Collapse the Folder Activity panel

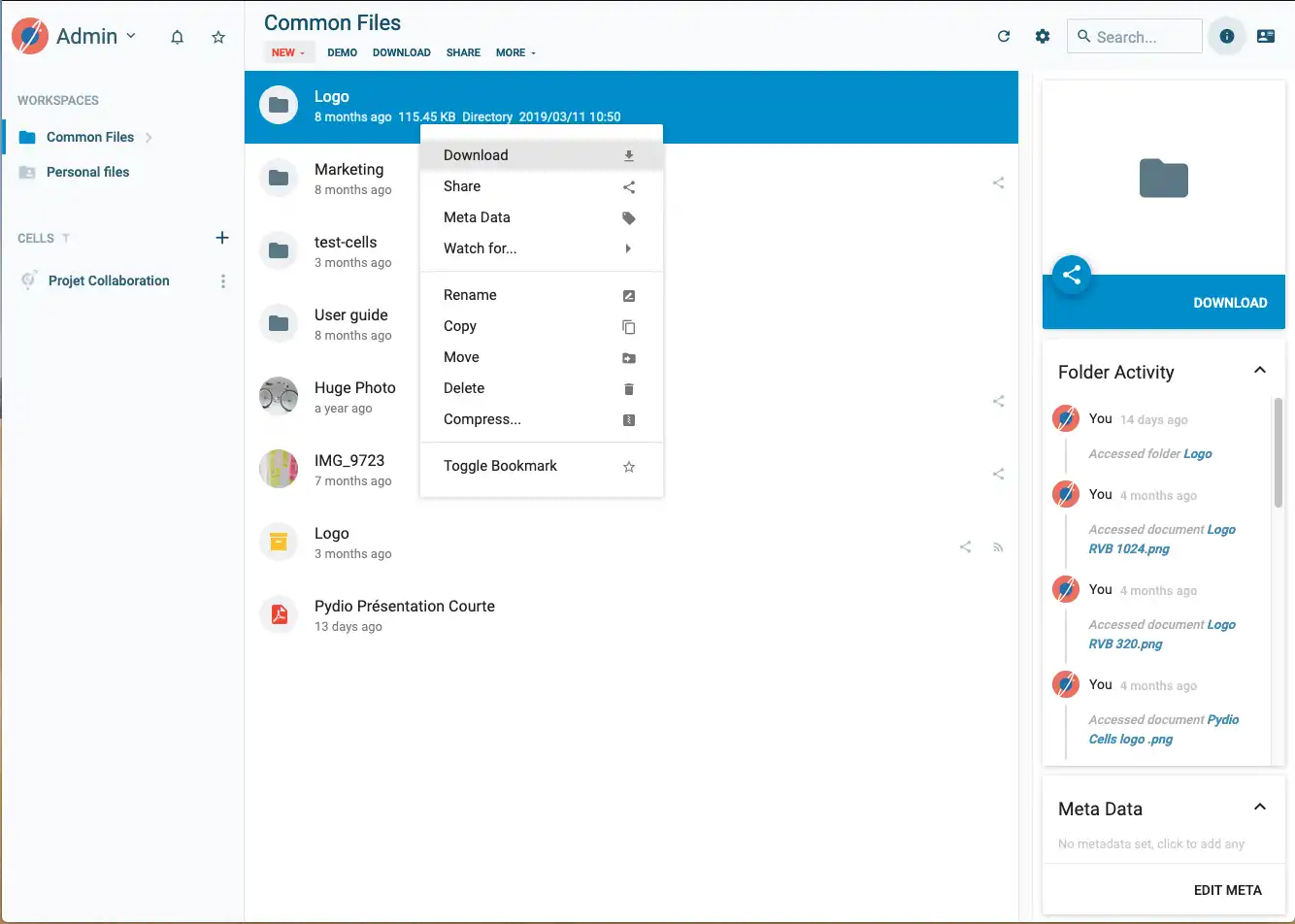1260,370
